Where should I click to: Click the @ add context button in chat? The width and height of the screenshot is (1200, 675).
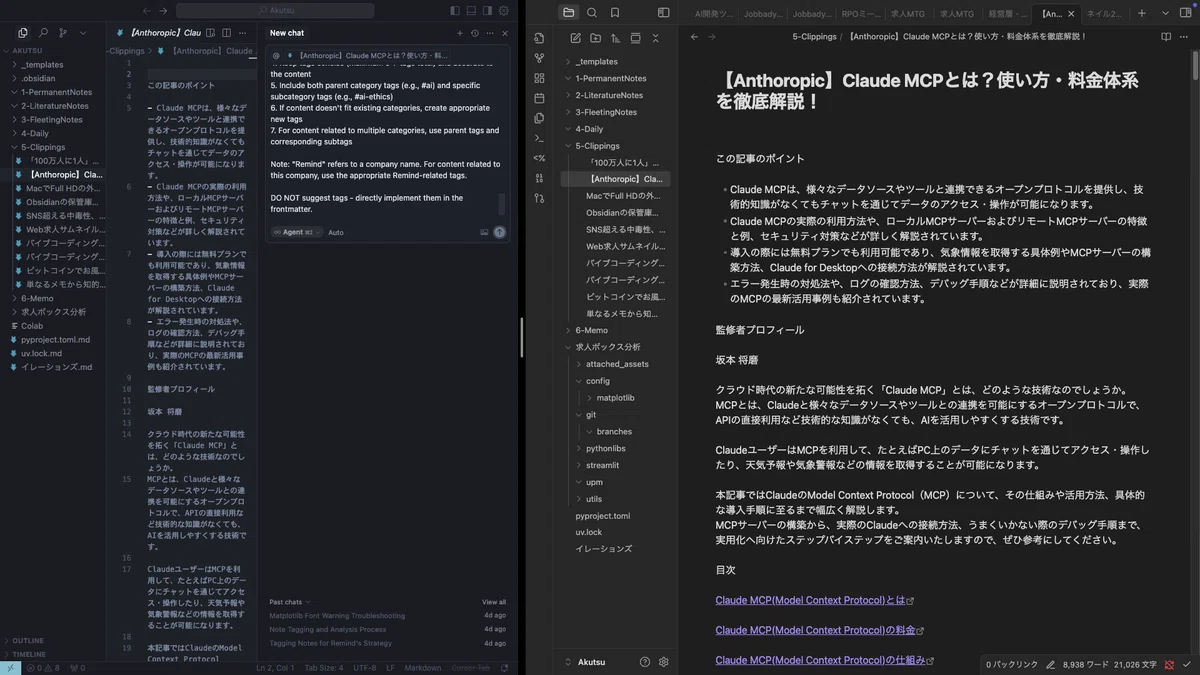[x=276, y=56]
